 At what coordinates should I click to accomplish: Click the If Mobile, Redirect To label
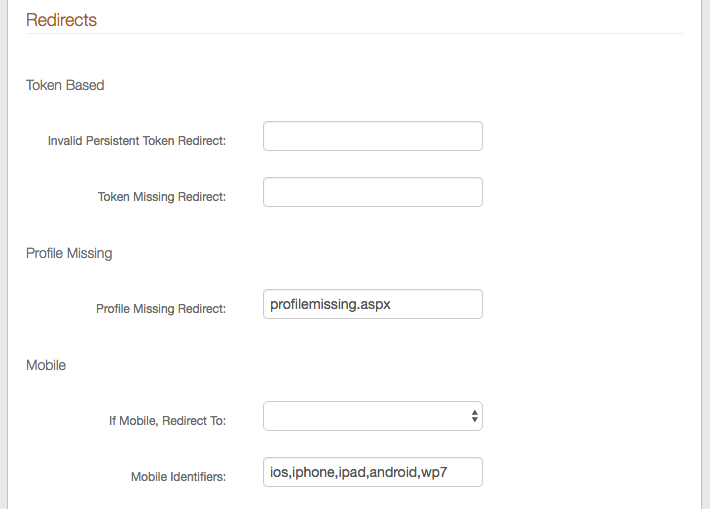(x=167, y=421)
